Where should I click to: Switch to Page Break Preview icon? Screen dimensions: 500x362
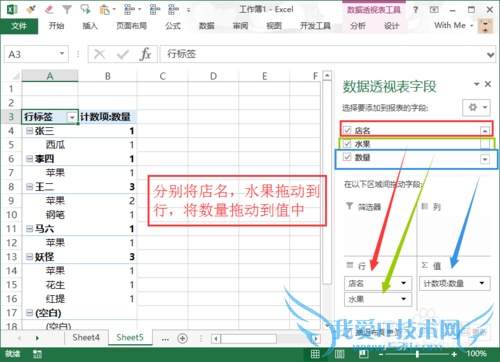coord(363,354)
